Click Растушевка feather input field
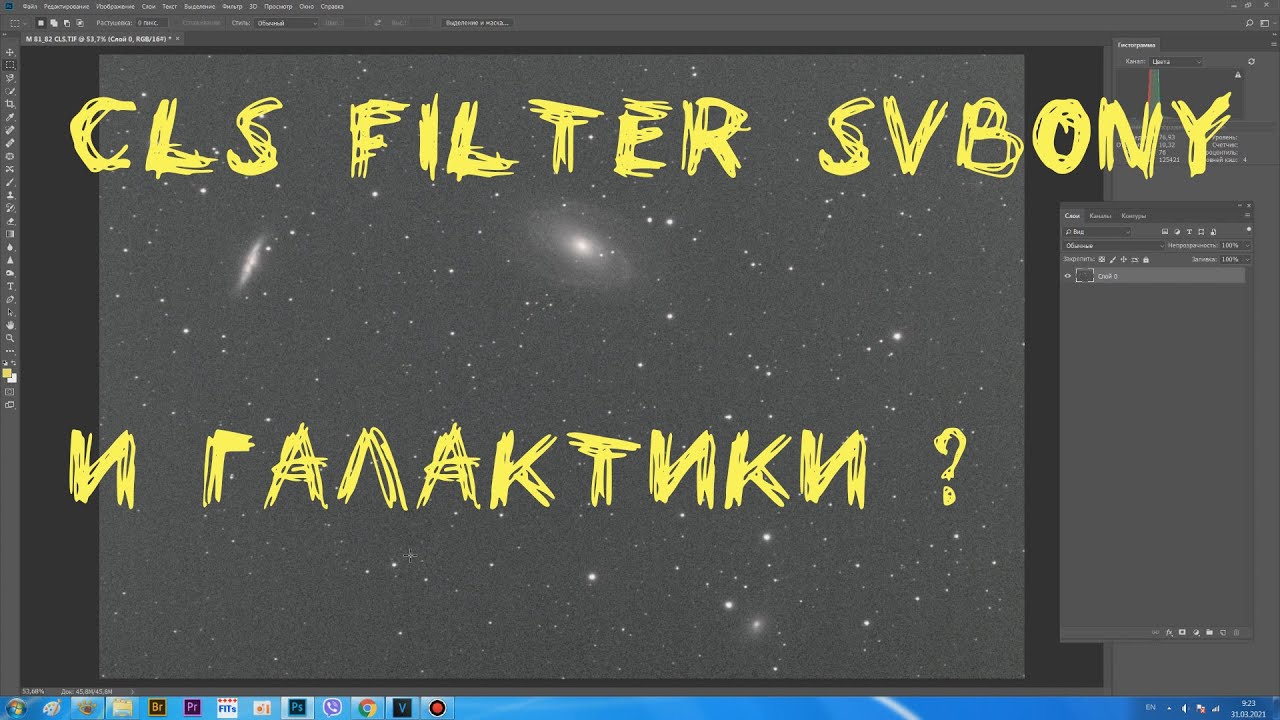 tap(151, 23)
